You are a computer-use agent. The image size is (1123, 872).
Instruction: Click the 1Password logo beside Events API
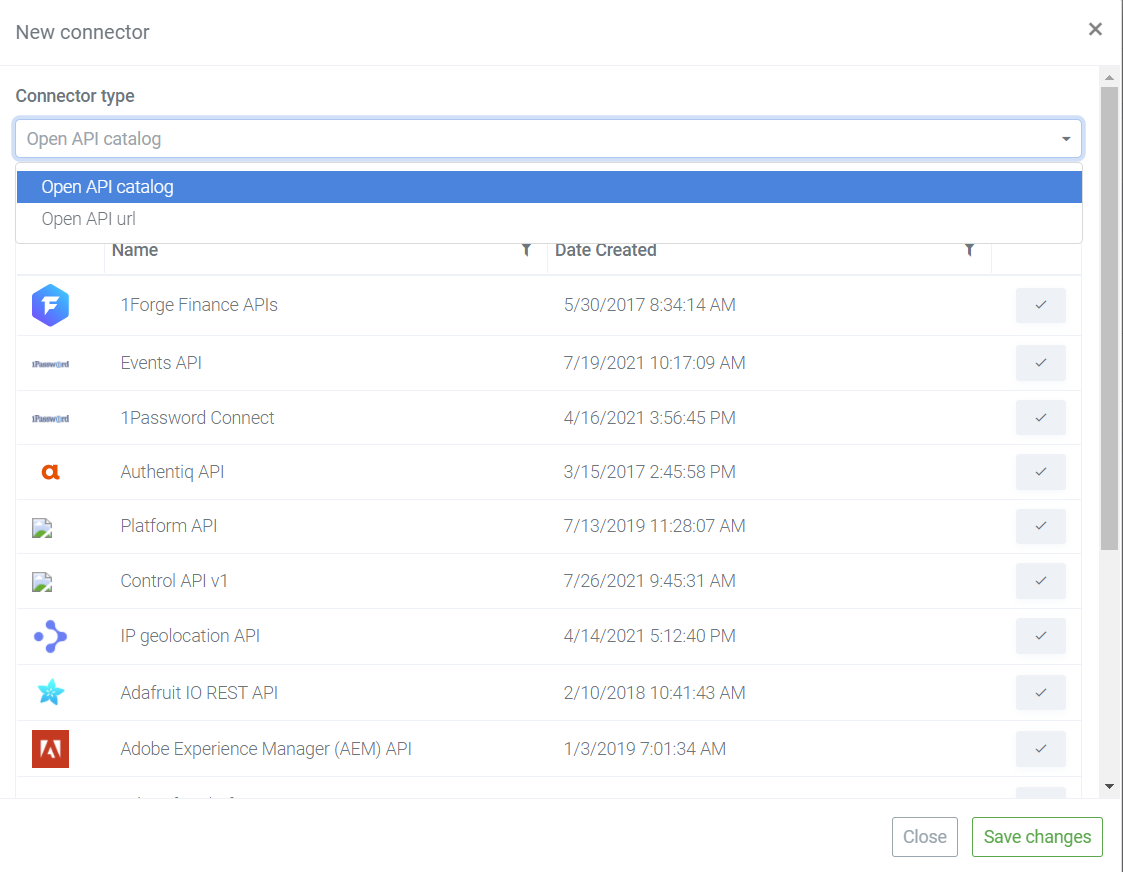50,364
